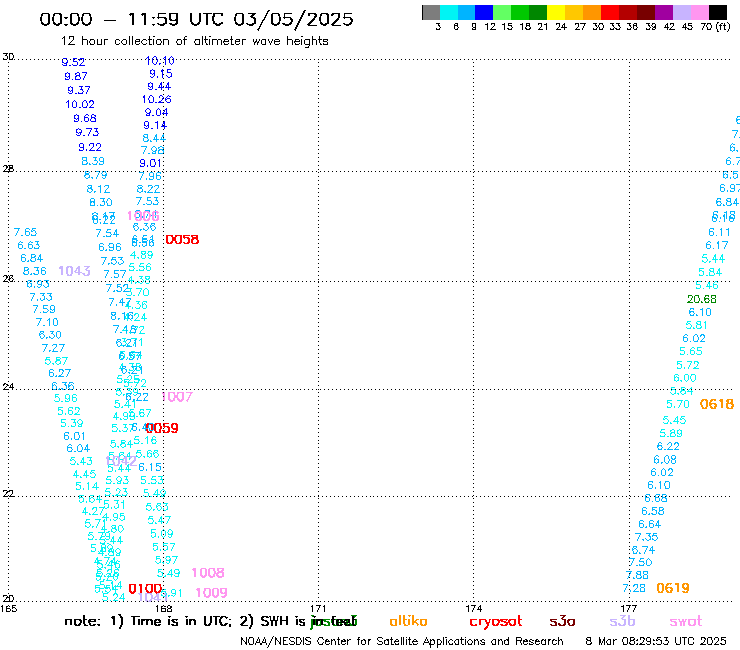Click the 171 longitude axis label
Image resolution: width=740 pixels, height=650 pixels.
point(318,608)
